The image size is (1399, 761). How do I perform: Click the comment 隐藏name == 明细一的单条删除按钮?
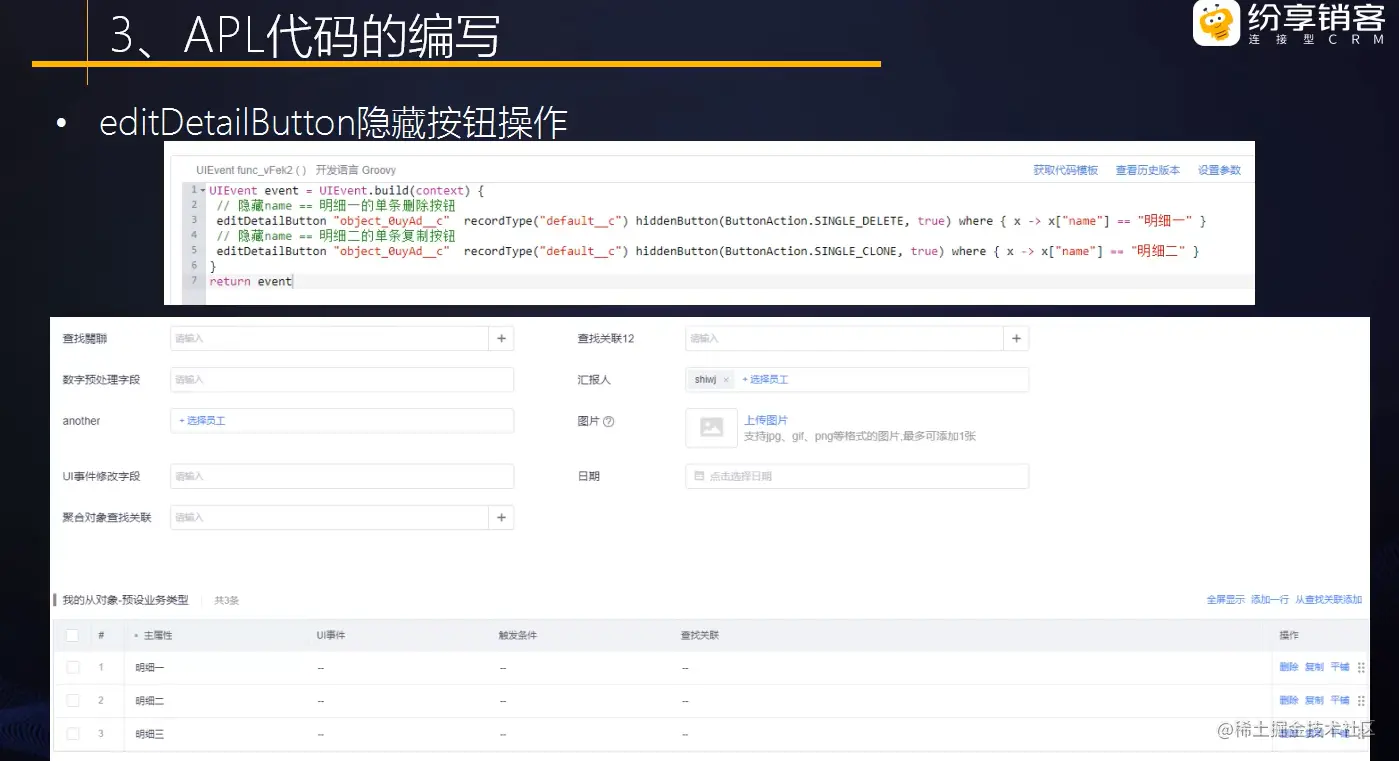click(336, 205)
